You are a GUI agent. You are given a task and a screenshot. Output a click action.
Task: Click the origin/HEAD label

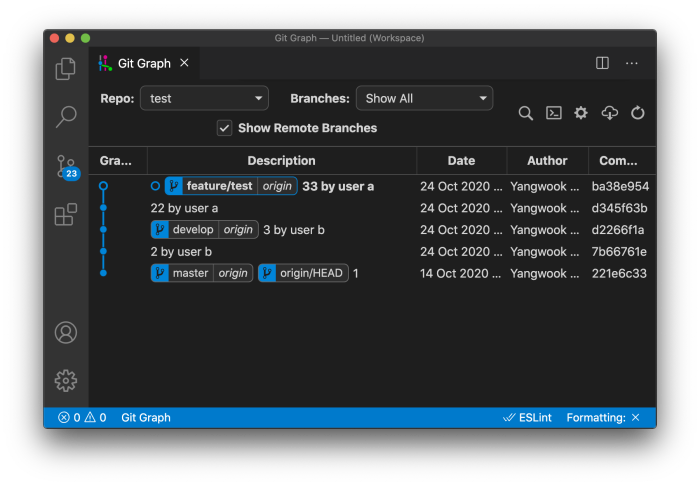[311, 273]
